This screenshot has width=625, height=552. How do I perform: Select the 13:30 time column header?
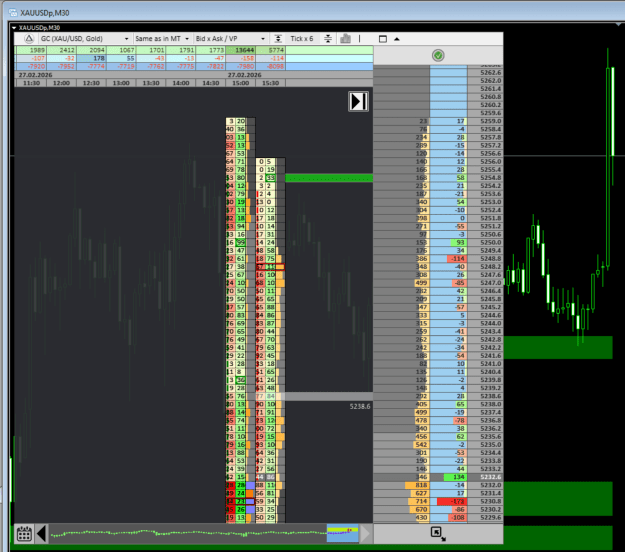(151, 83)
